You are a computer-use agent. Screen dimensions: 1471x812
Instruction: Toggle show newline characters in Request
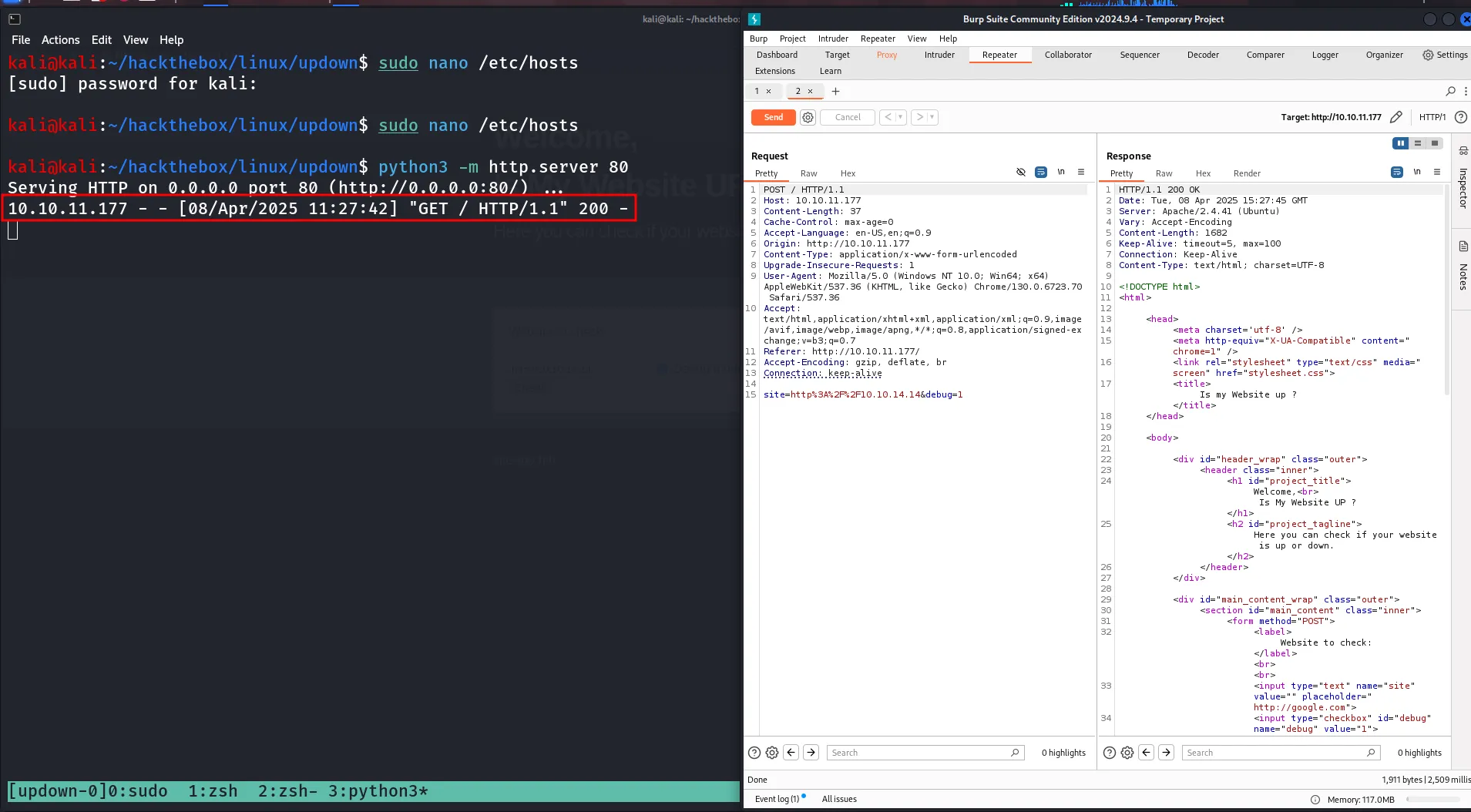coord(1061,172)
